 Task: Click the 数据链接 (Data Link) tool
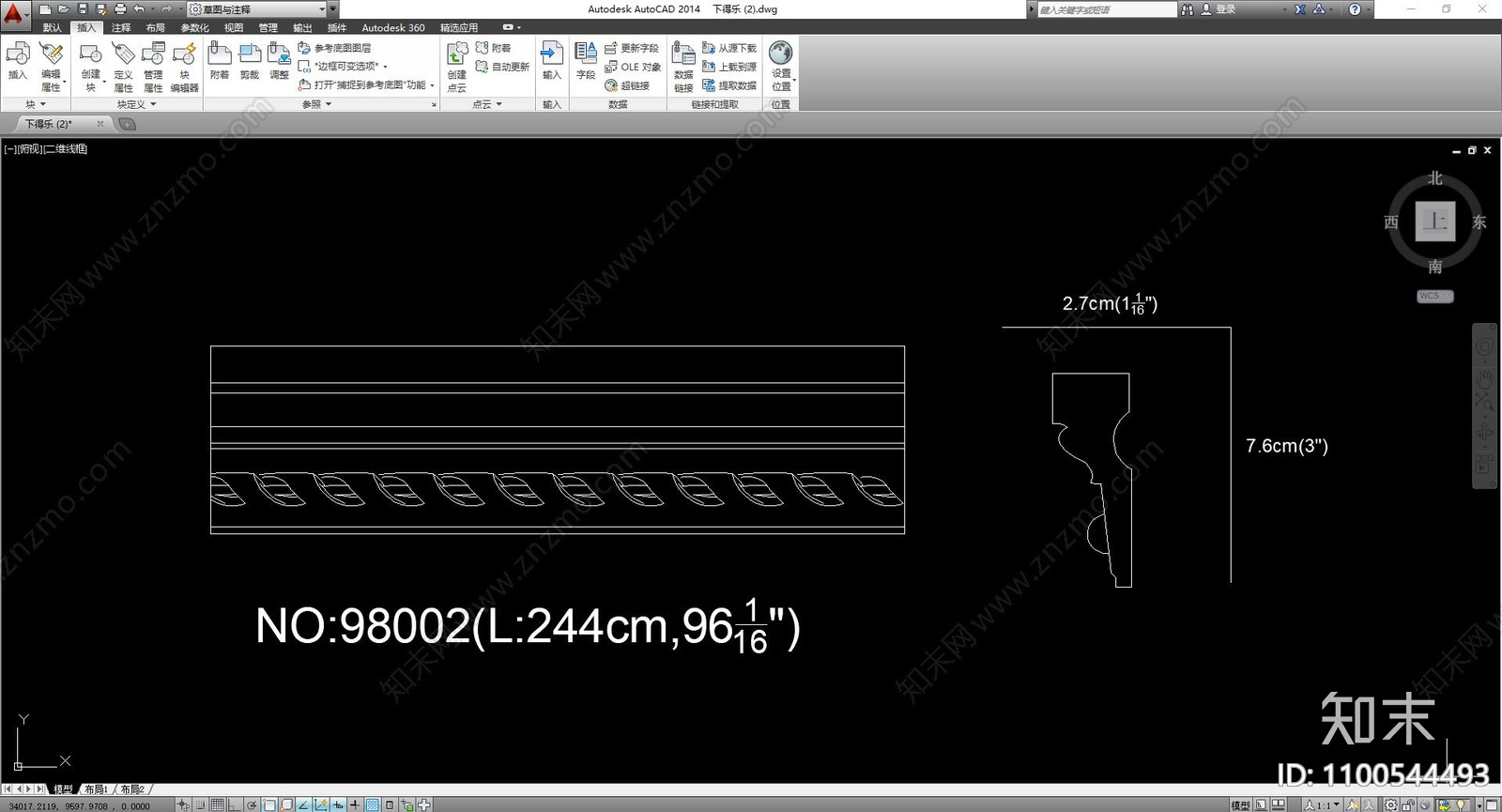[683, 67]
